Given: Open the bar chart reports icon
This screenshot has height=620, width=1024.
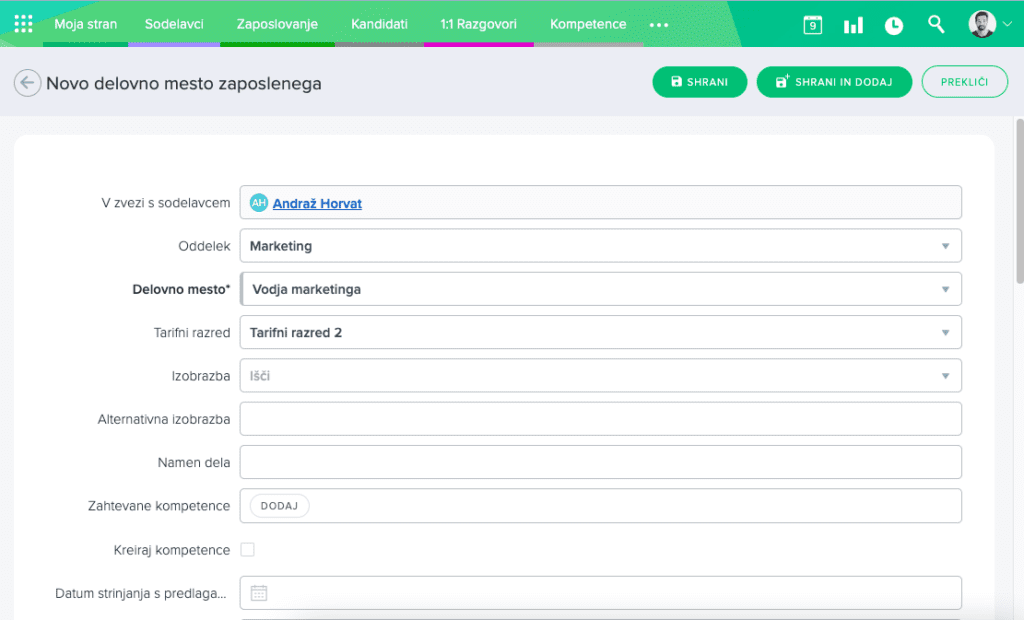Looking at the screenshot, I should coord(853,25).
